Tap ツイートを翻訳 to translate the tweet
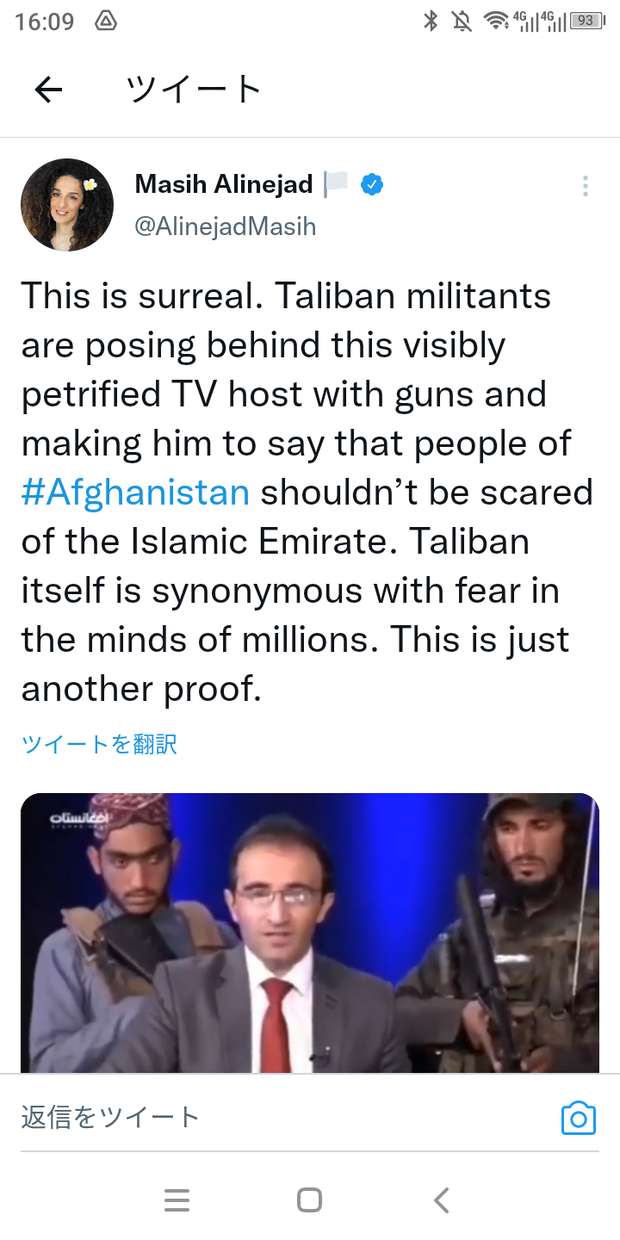620x1240 pixels. (99, 744)
